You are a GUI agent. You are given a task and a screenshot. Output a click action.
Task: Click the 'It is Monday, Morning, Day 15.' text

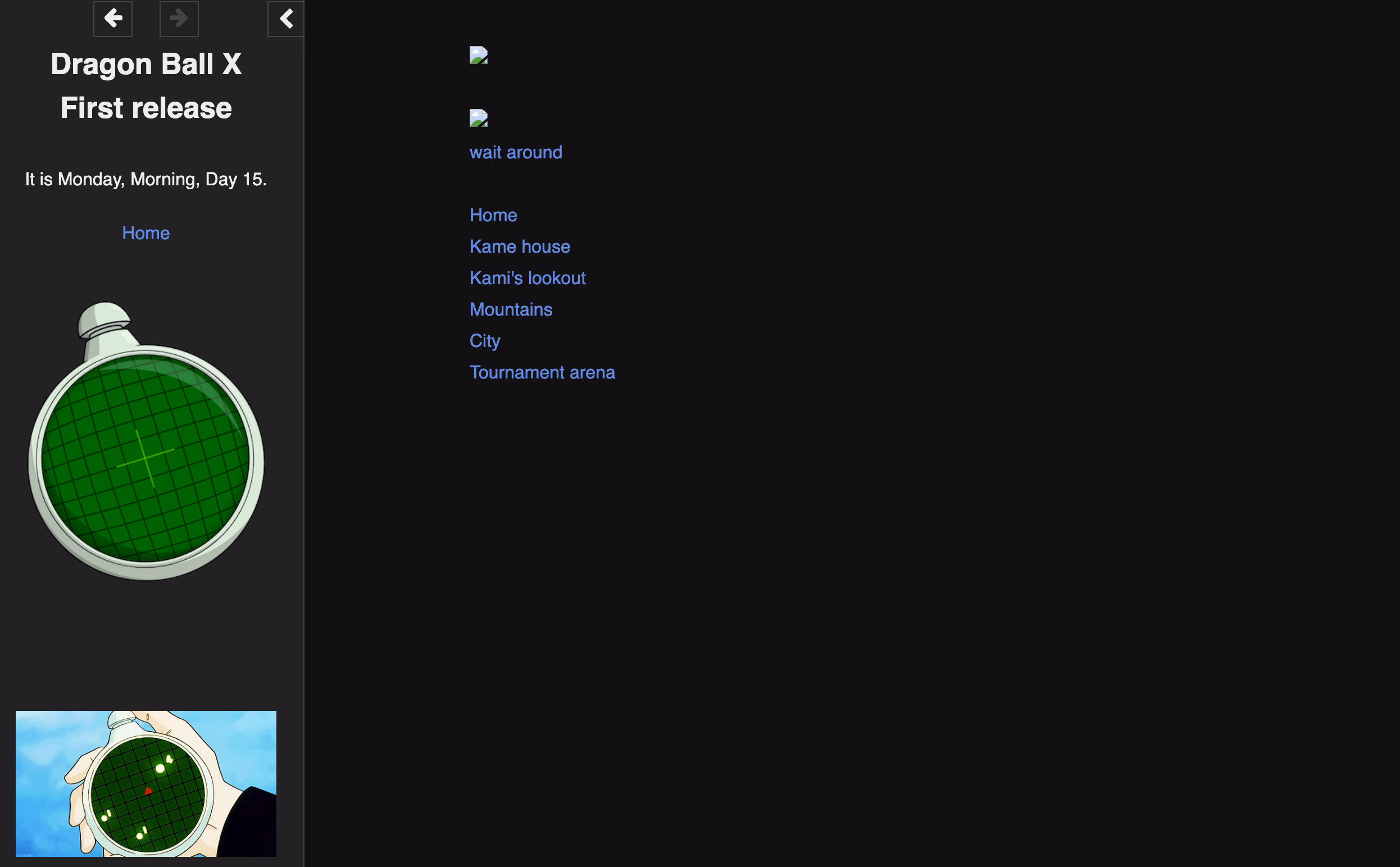tap(146, 180)
